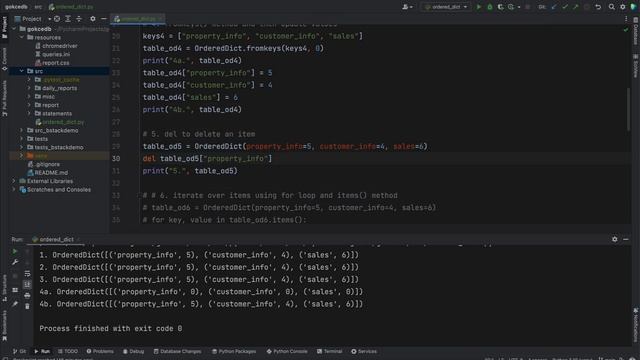Image resolution: width=640 pixels, height=360 pixels.
Task: Click gokcedb breadcrumb in navigation bar
Action: coord(16,7)
